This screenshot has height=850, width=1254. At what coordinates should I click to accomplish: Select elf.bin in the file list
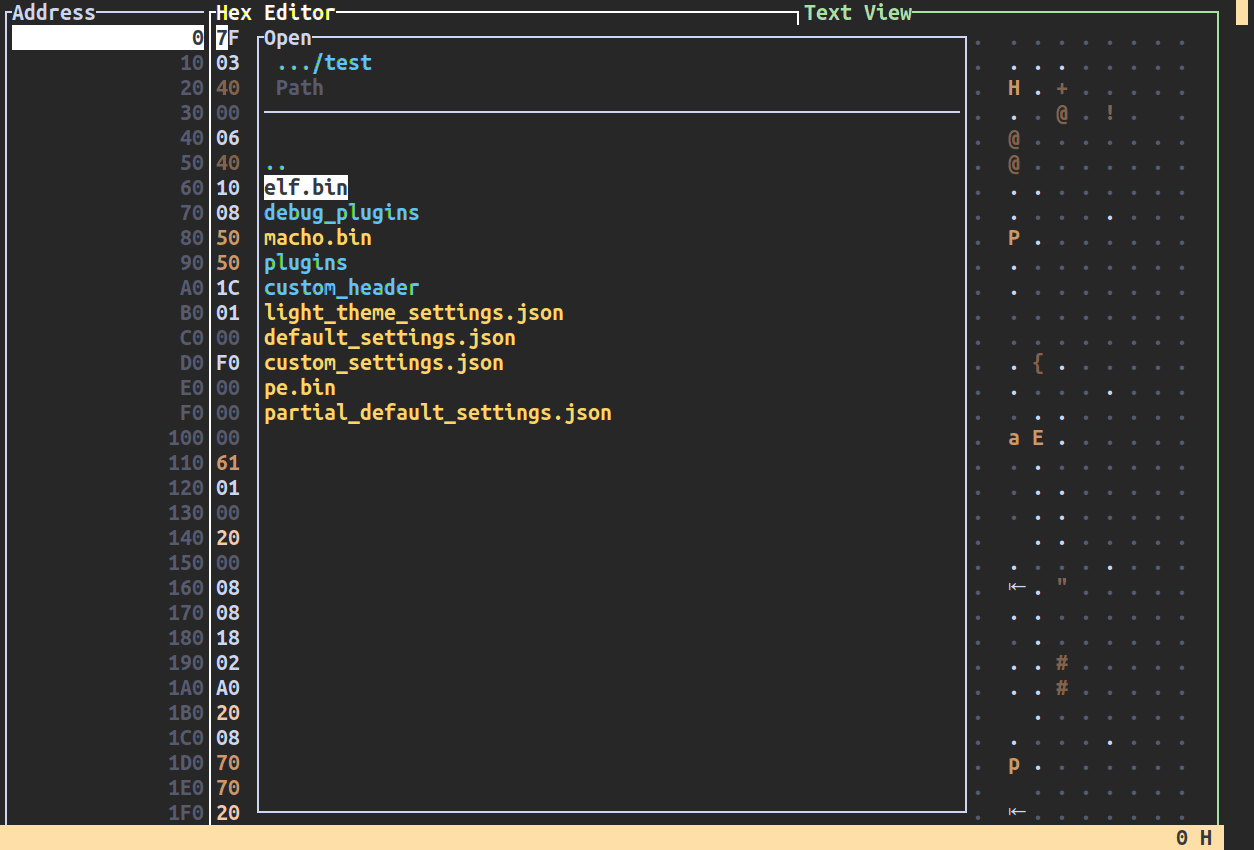[x=306, y=188]
